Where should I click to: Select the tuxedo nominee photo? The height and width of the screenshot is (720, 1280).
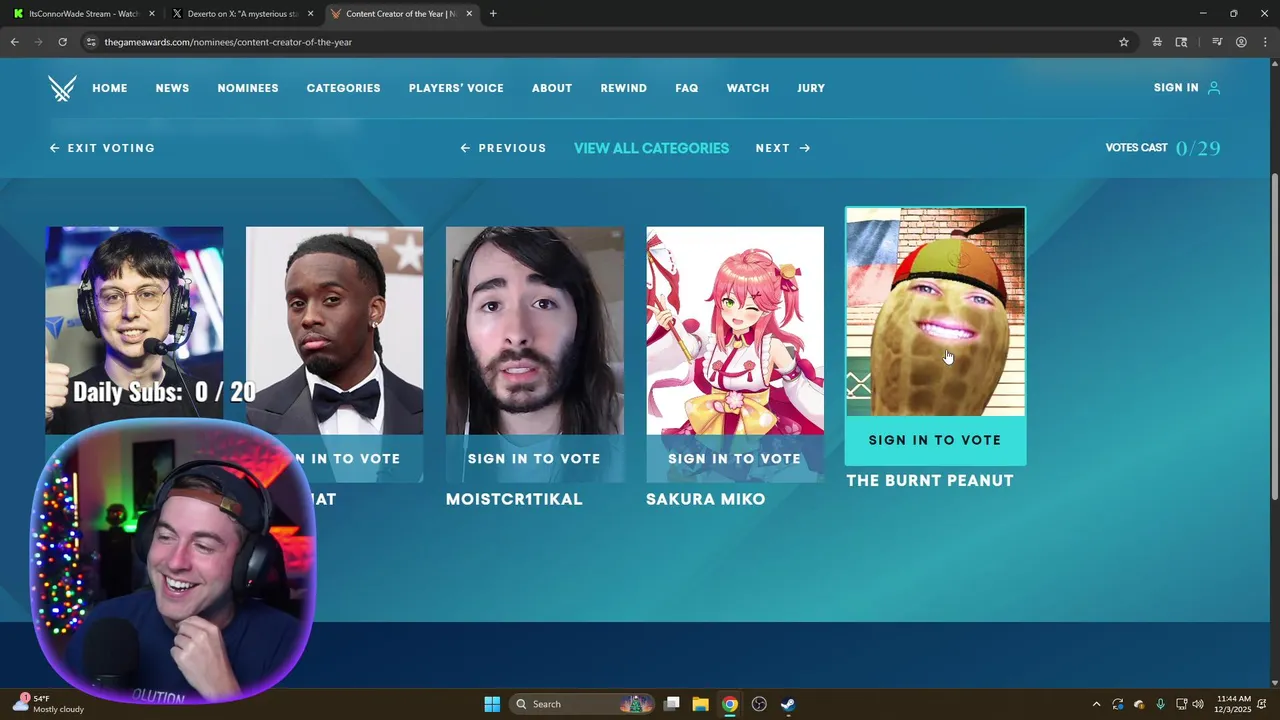pyautogui.click(x=334, y=331)
